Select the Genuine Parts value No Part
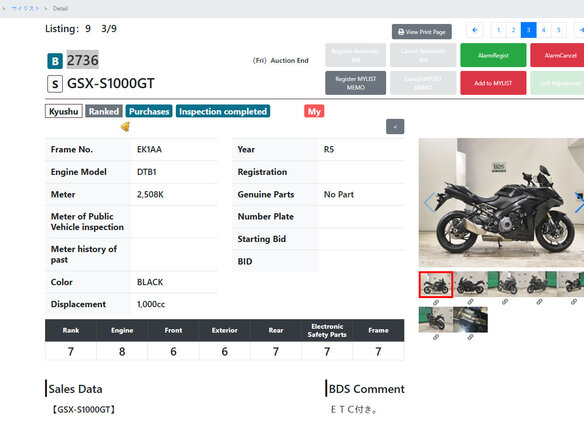 339,194
